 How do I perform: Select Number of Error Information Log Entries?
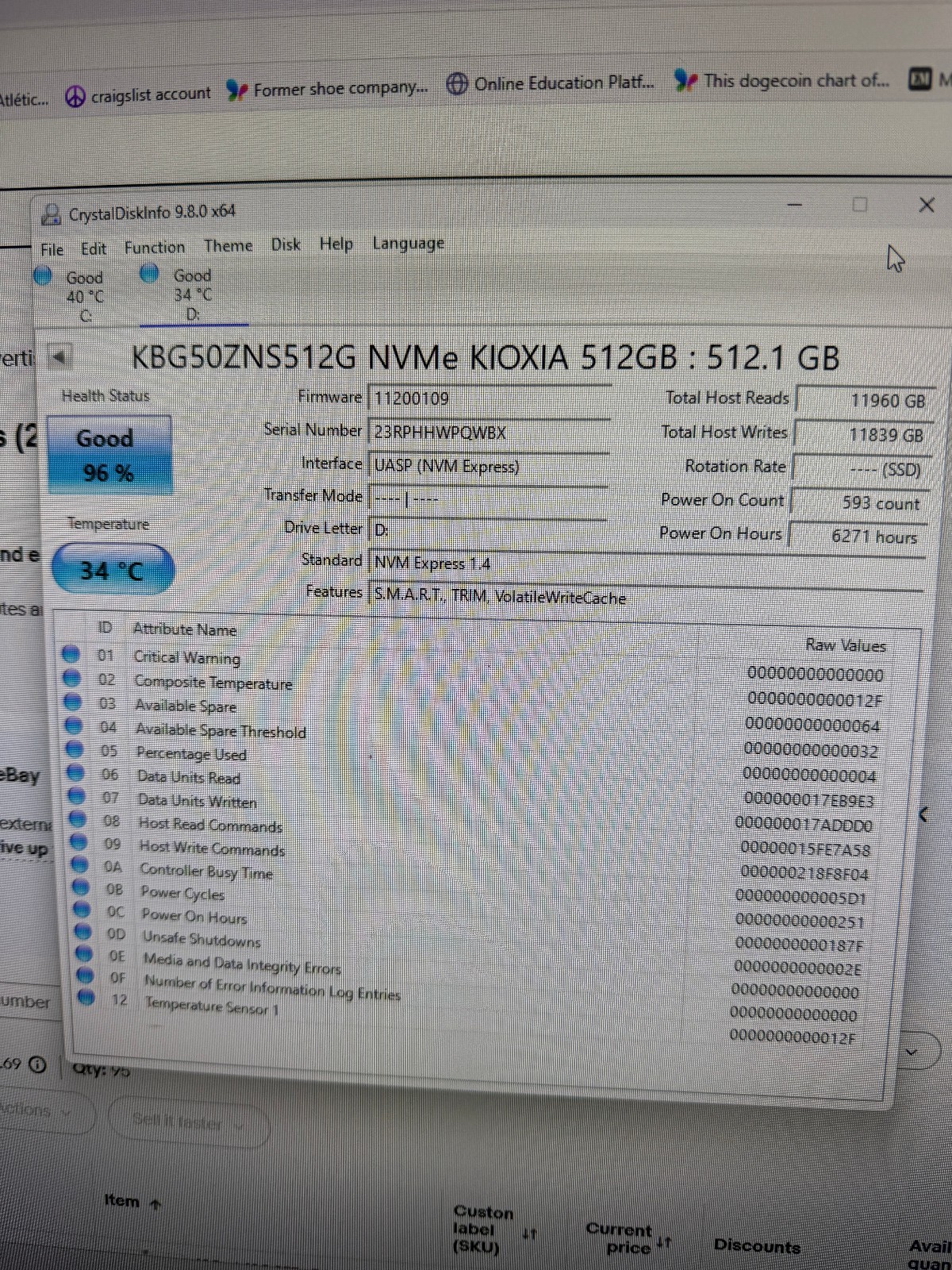tap(272, 988)
